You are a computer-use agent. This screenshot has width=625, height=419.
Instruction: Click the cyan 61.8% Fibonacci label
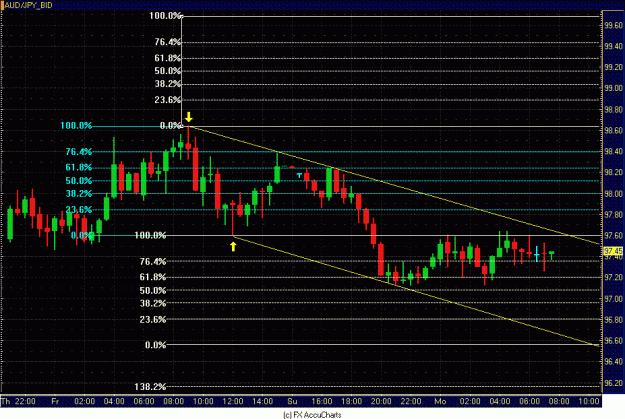click(x=79, y=167)
